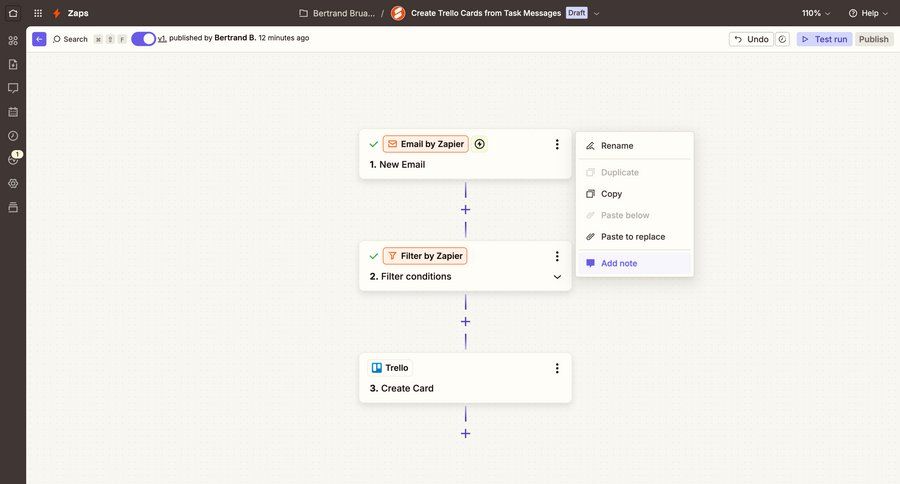Click the Publish button

pos(874,39)
